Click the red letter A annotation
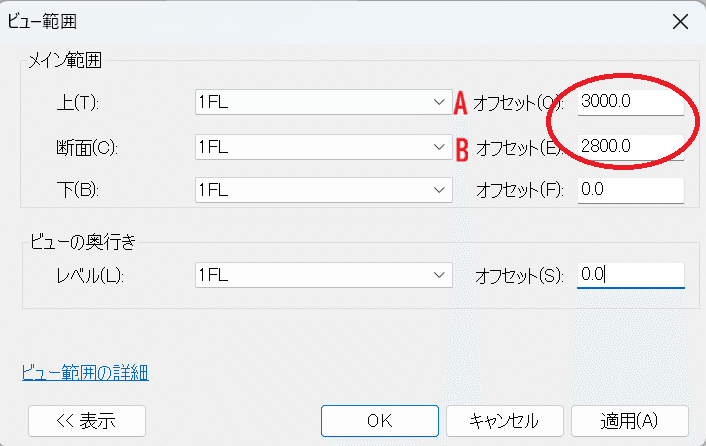The height and width of the screenshot is (446, 706). (462, 101)
